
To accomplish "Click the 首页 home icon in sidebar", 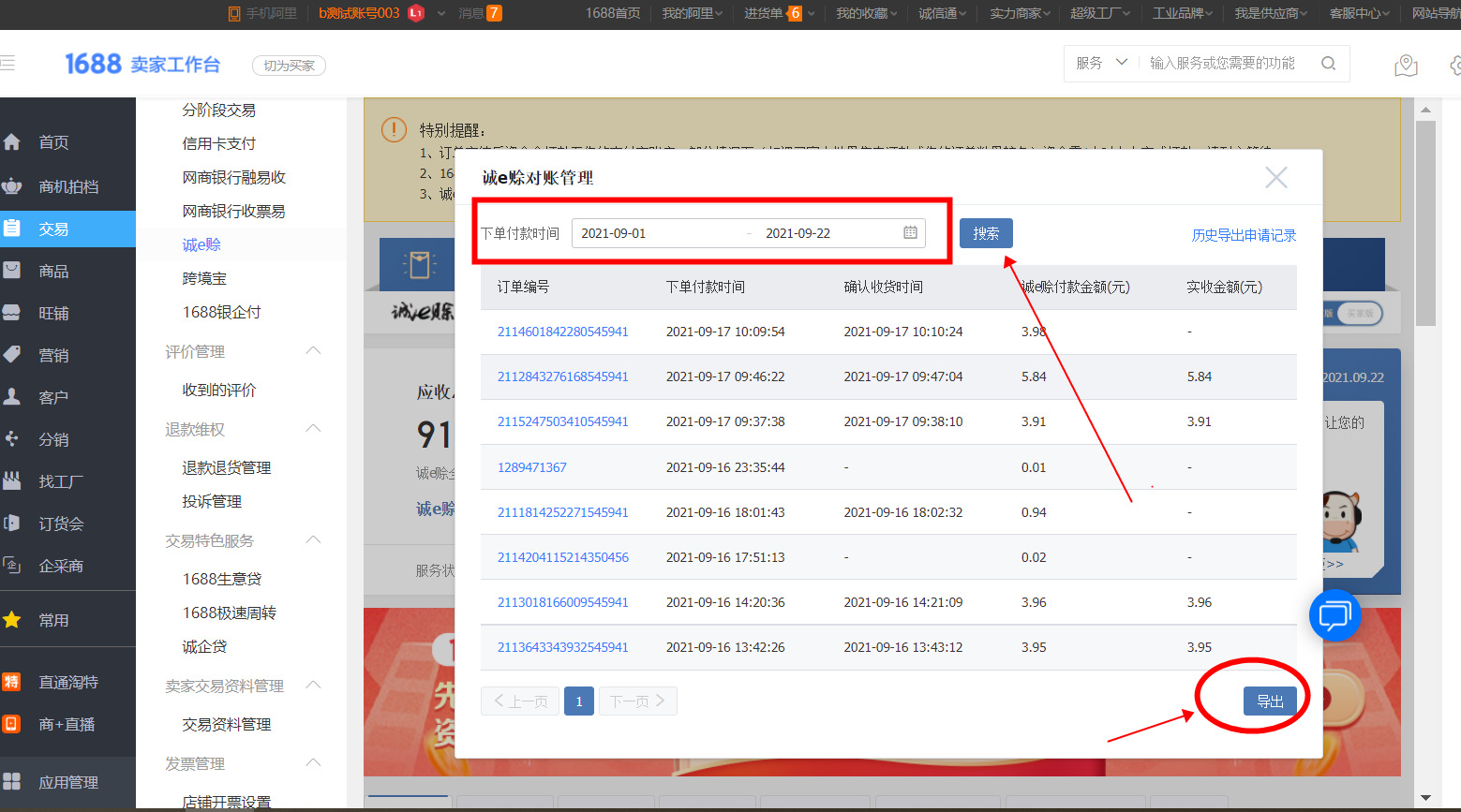I will tap(13, 142).
